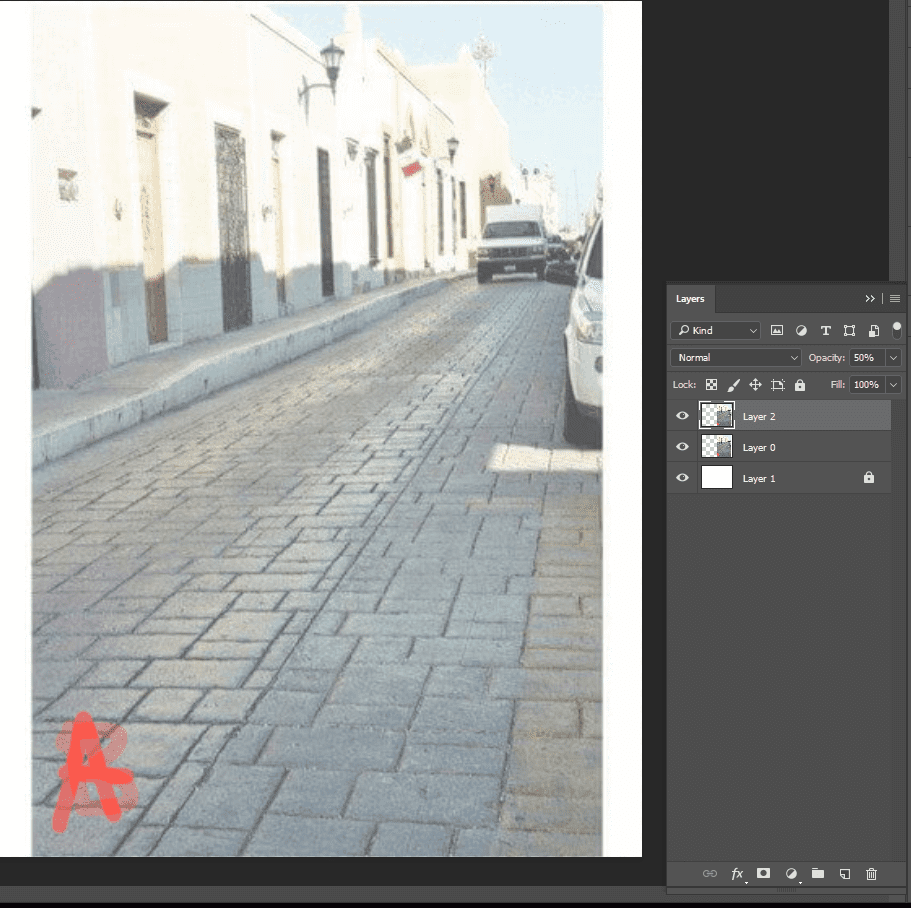Open the Normal blend mode dropdown
This screenshot has height=908, width=911.
tap(736, 358)
